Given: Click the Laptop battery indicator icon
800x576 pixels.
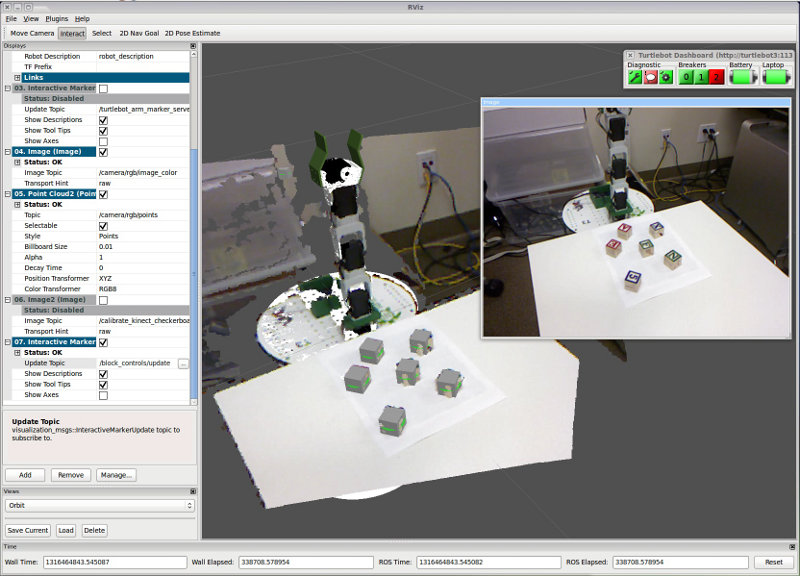Looking at the screenshot, I should (773, 77).
